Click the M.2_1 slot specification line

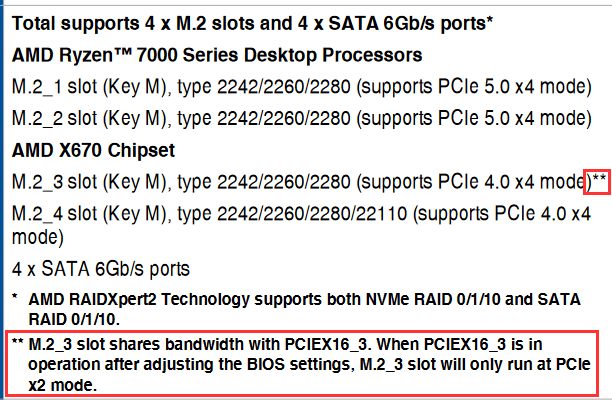[300, 88]
